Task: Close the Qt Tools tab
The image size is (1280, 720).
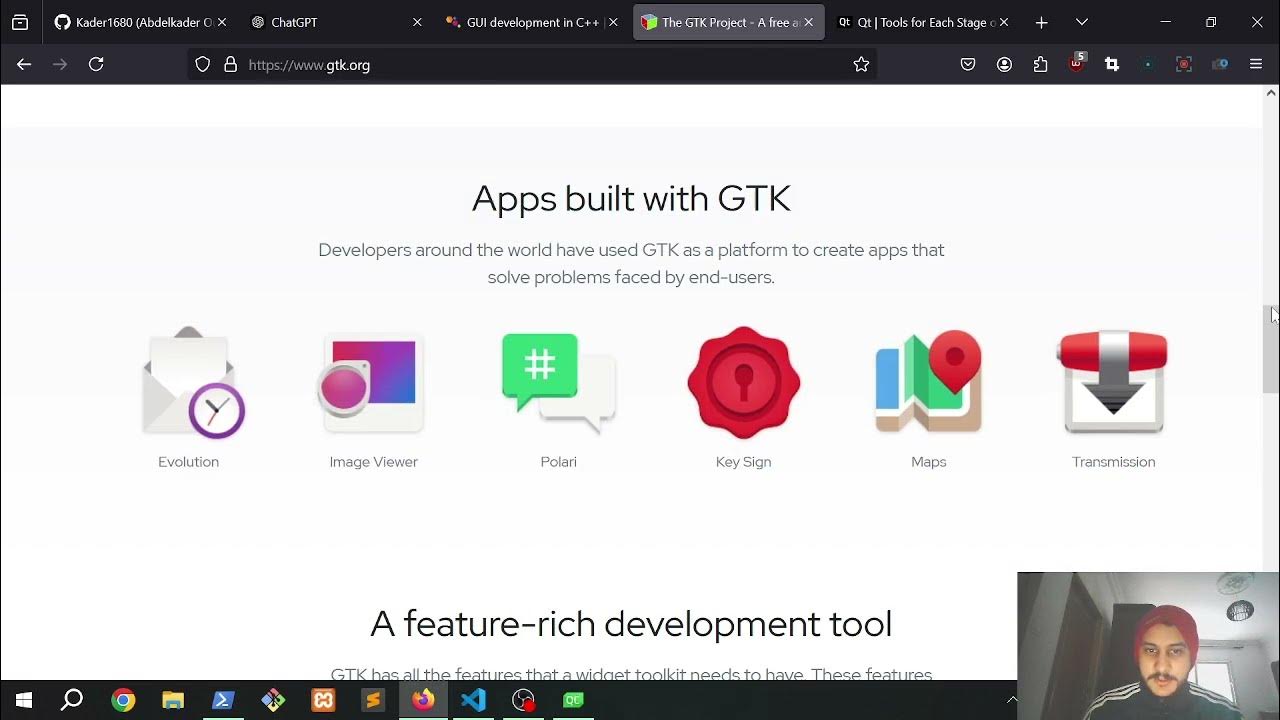Action: pyautogui.click(x=1004, y=22)
